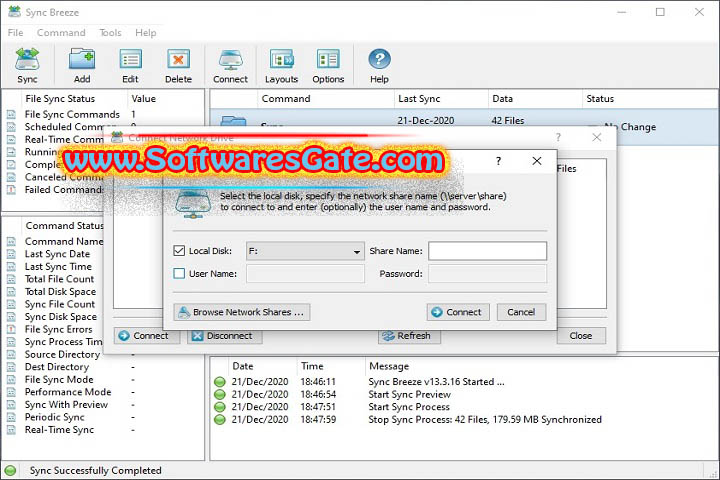Open the Command menu
720x480 pixels.
pyautogui.click(x=61, y=33)
